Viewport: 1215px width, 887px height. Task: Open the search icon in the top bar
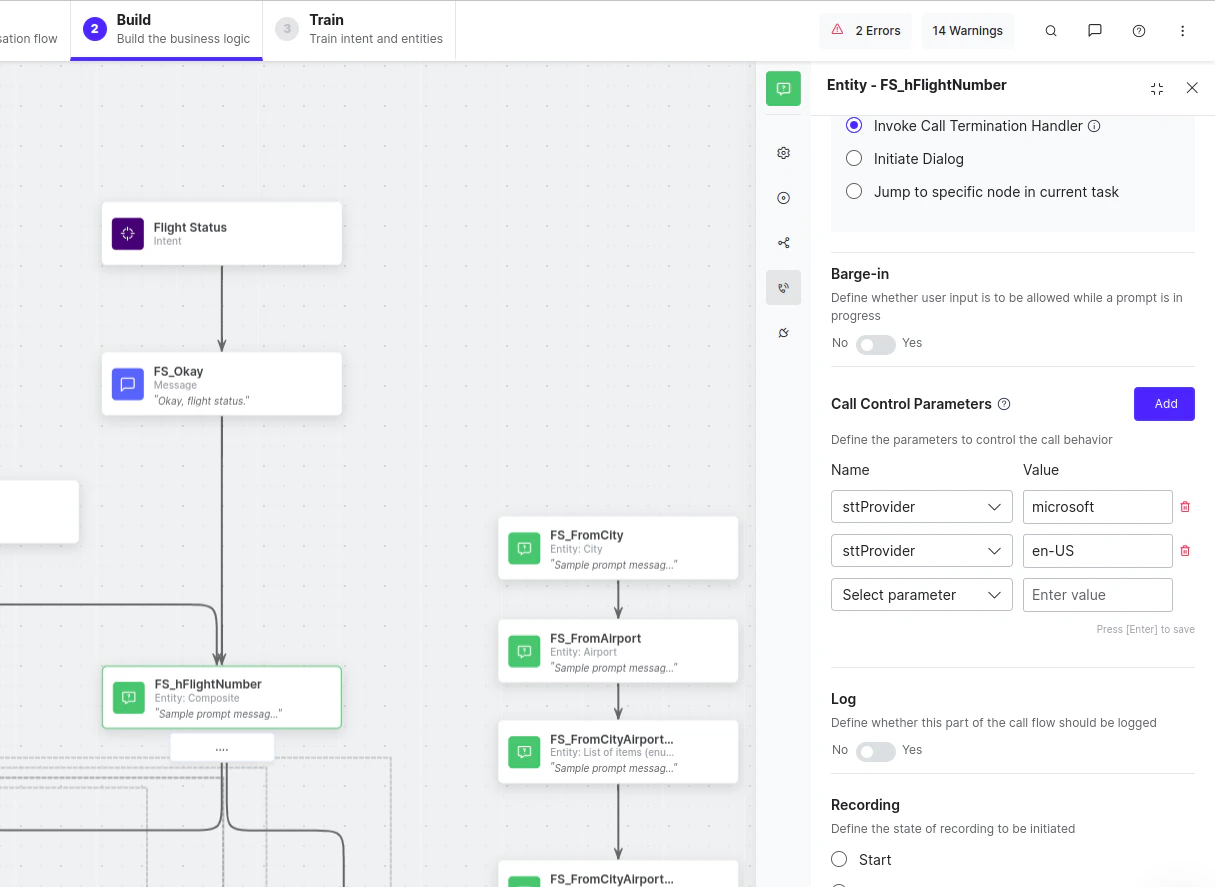point(1050,30)
